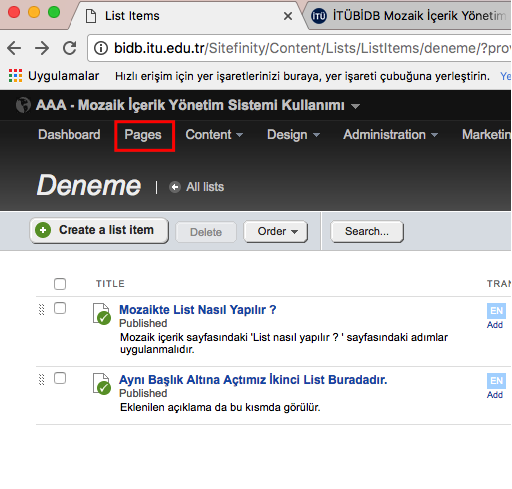Viewport: 512px width, 489px height.
Task: Click description starting 'Mozaik içerik sayfasındaki'
Action: (284, 343)
